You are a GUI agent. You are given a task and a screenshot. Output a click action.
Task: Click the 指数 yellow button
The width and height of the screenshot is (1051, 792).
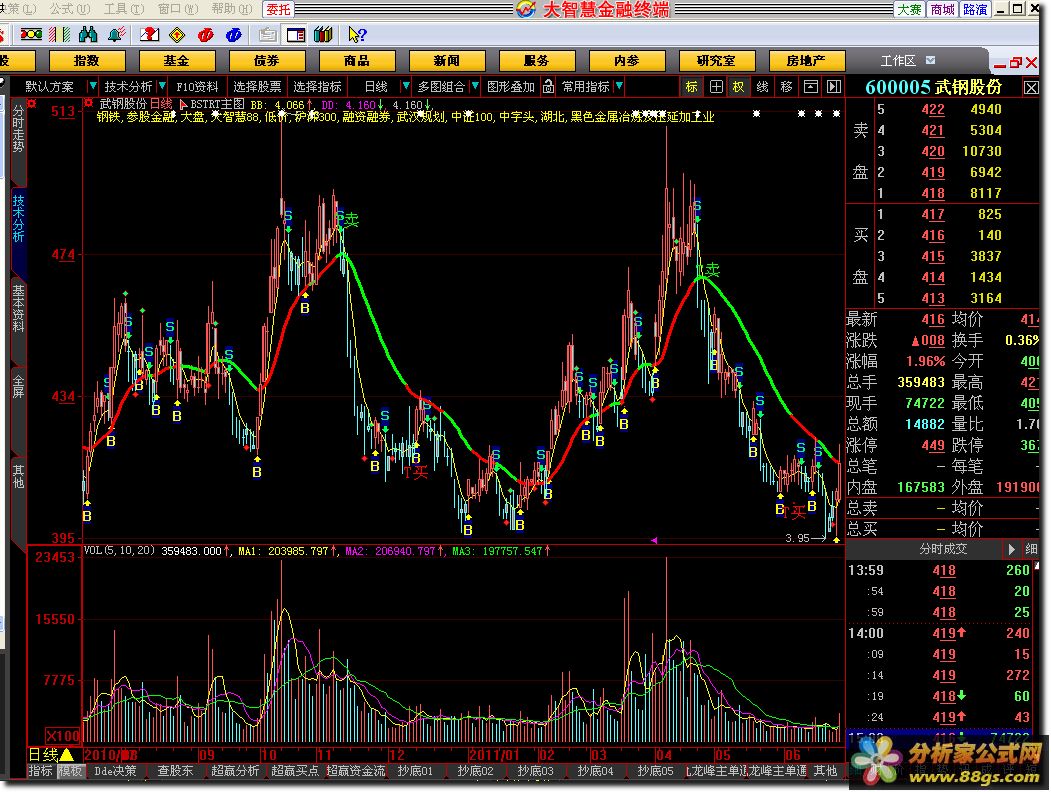click(x=86, y=60)
